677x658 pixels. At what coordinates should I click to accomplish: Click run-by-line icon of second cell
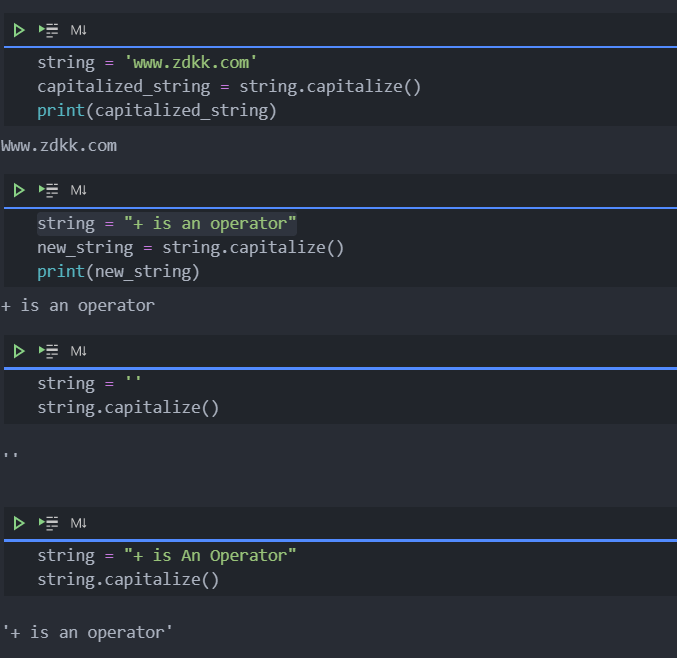[48, 190]
